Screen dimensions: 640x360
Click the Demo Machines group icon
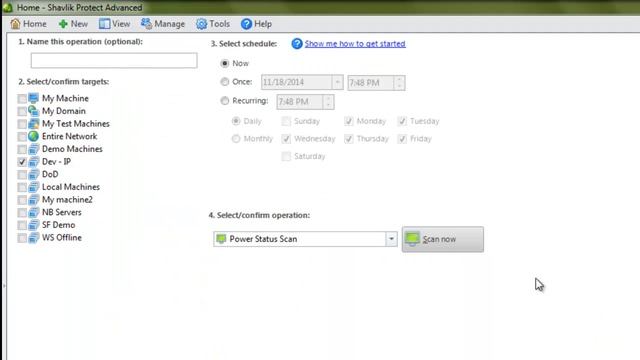pyautogui.click(x=33, y=149)
